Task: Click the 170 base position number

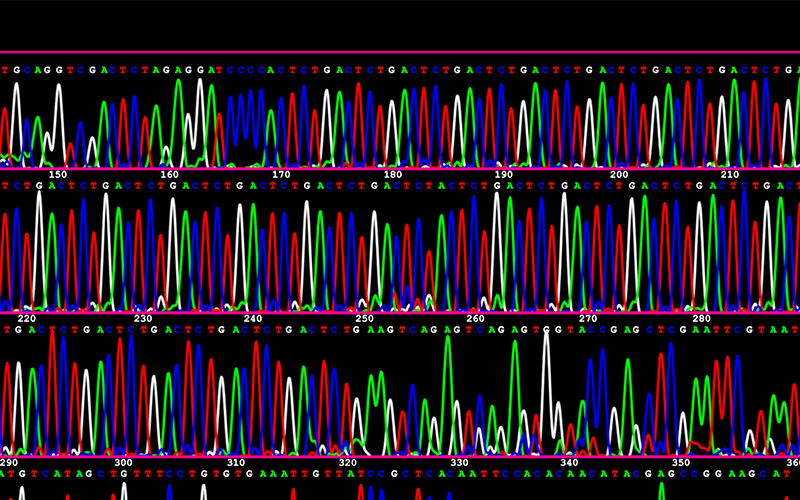Action: (x=281, y=174)
